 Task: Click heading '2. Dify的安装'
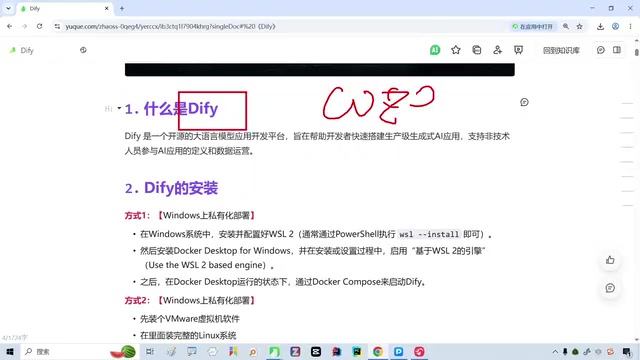[171, 188]
